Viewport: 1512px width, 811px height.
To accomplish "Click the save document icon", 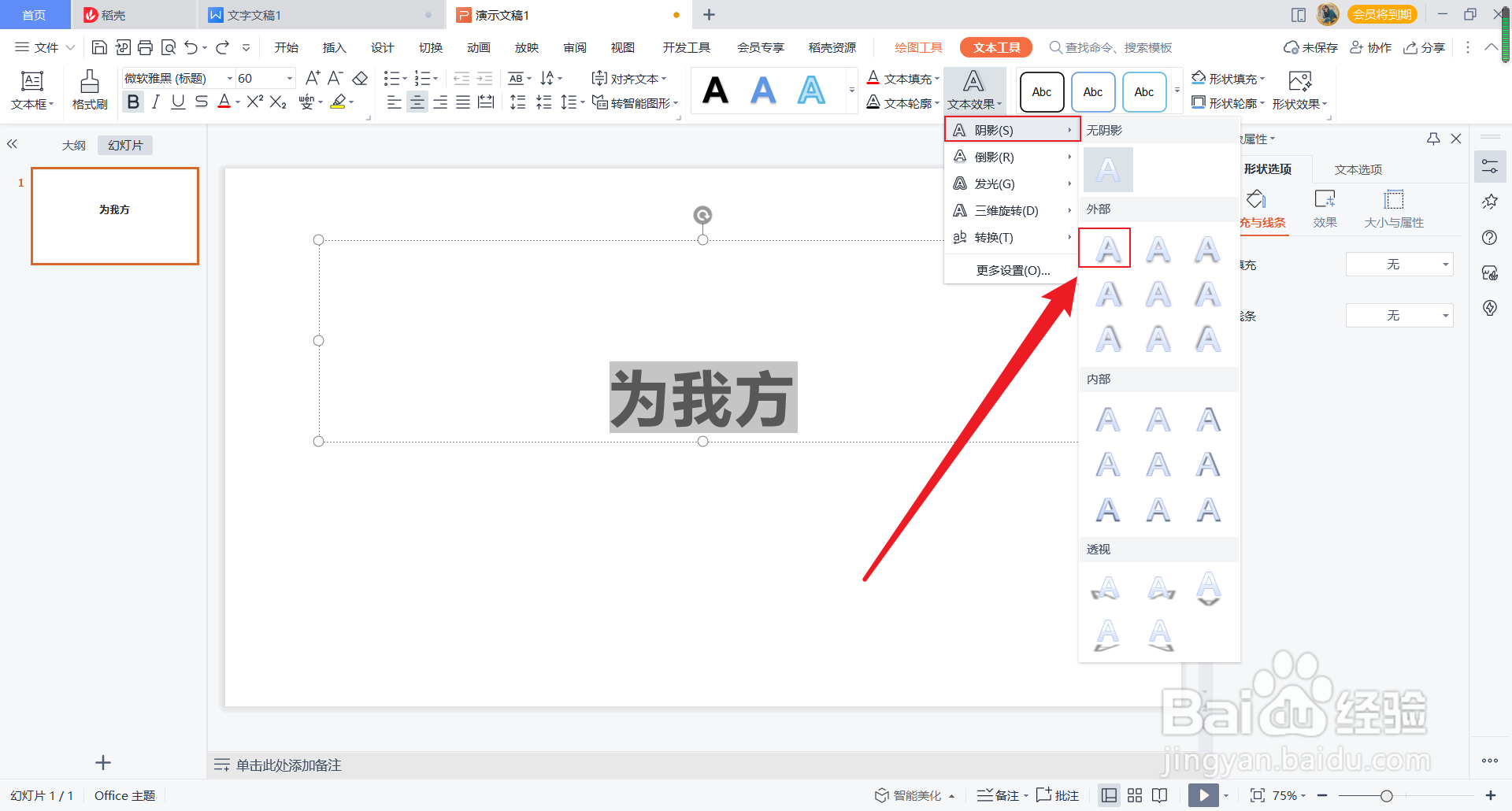I will point(99,47).
